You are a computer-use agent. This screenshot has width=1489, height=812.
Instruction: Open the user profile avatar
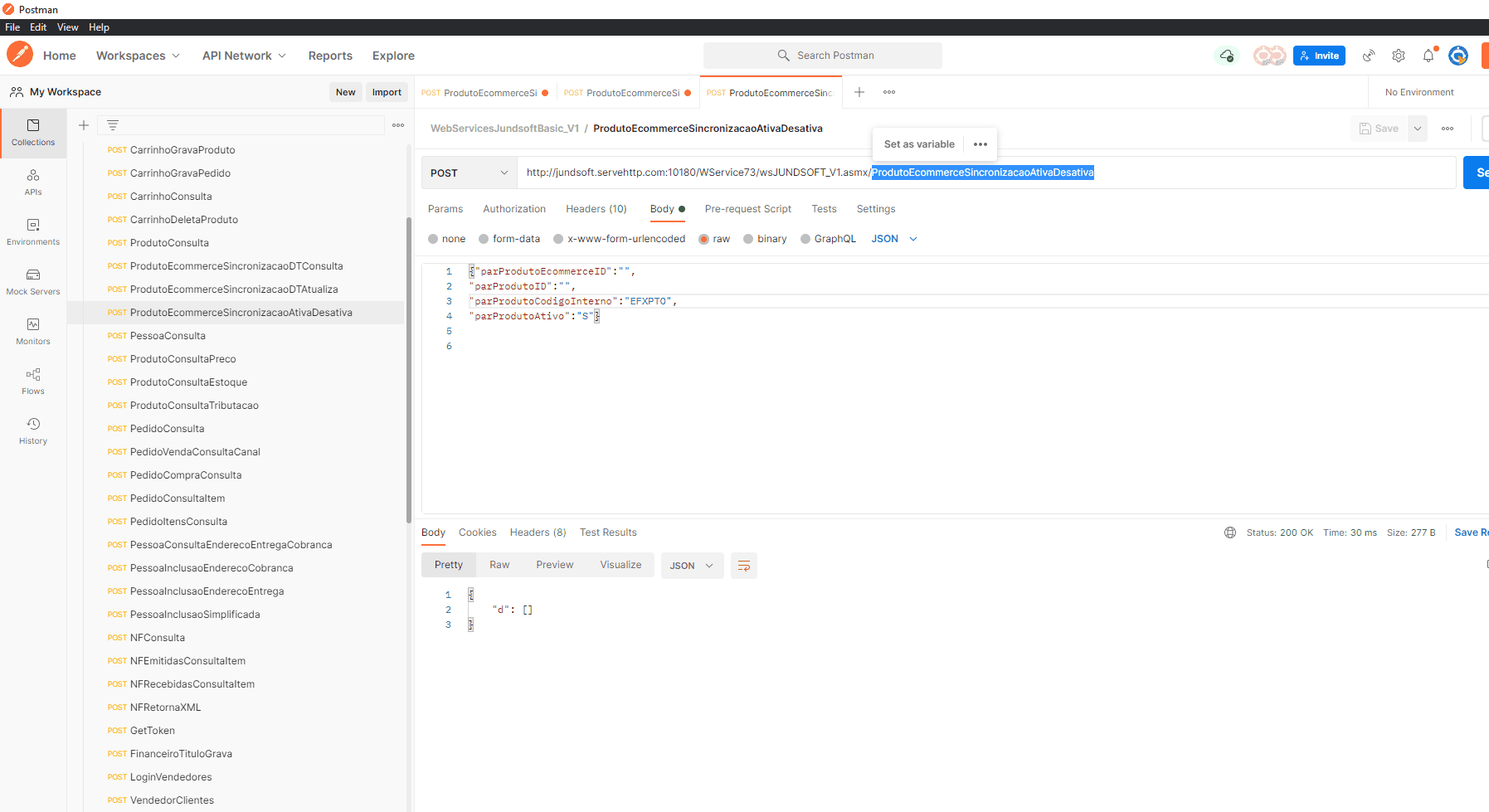1458,56
